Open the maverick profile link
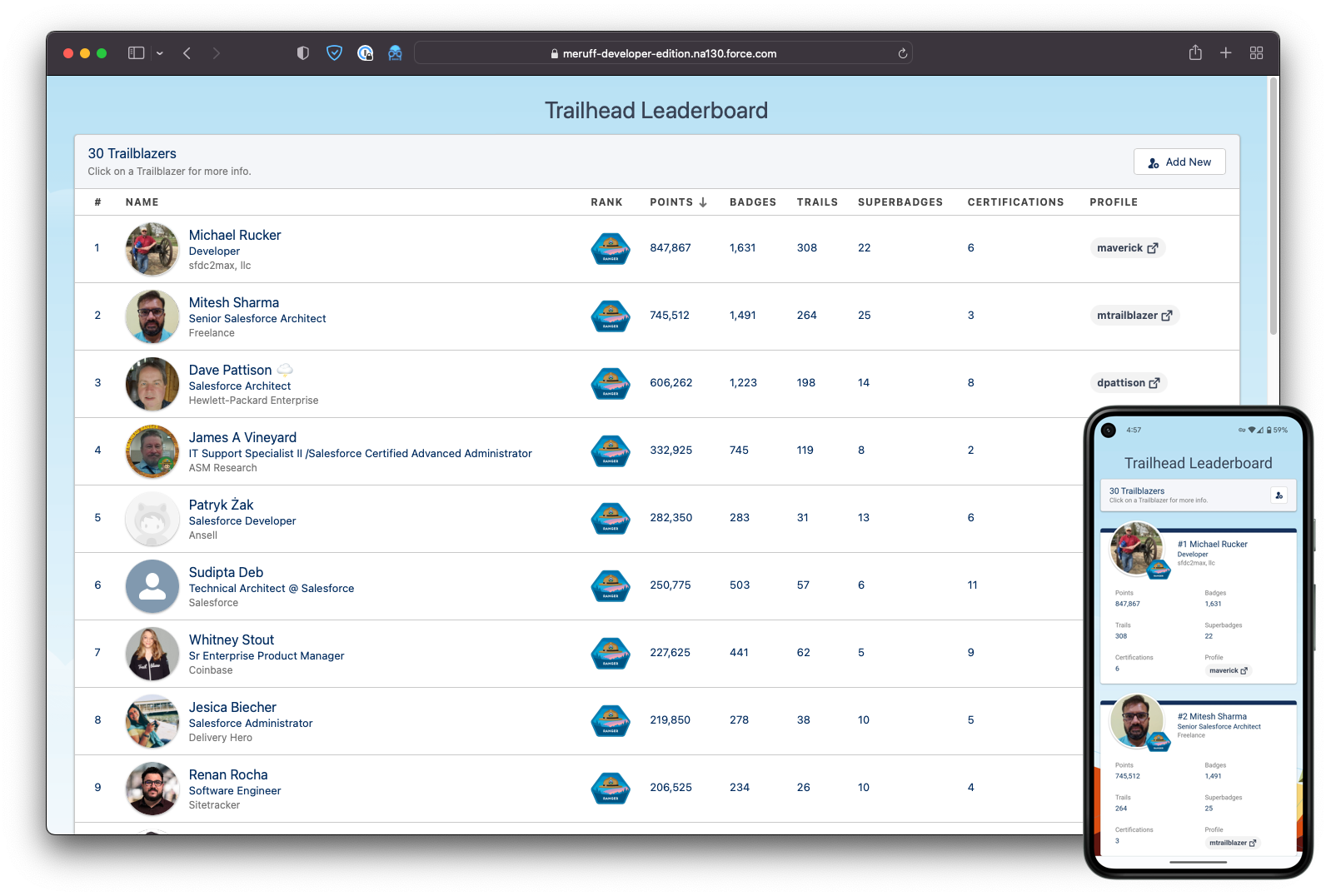The image size is (1326, 896). (1127, 248)
